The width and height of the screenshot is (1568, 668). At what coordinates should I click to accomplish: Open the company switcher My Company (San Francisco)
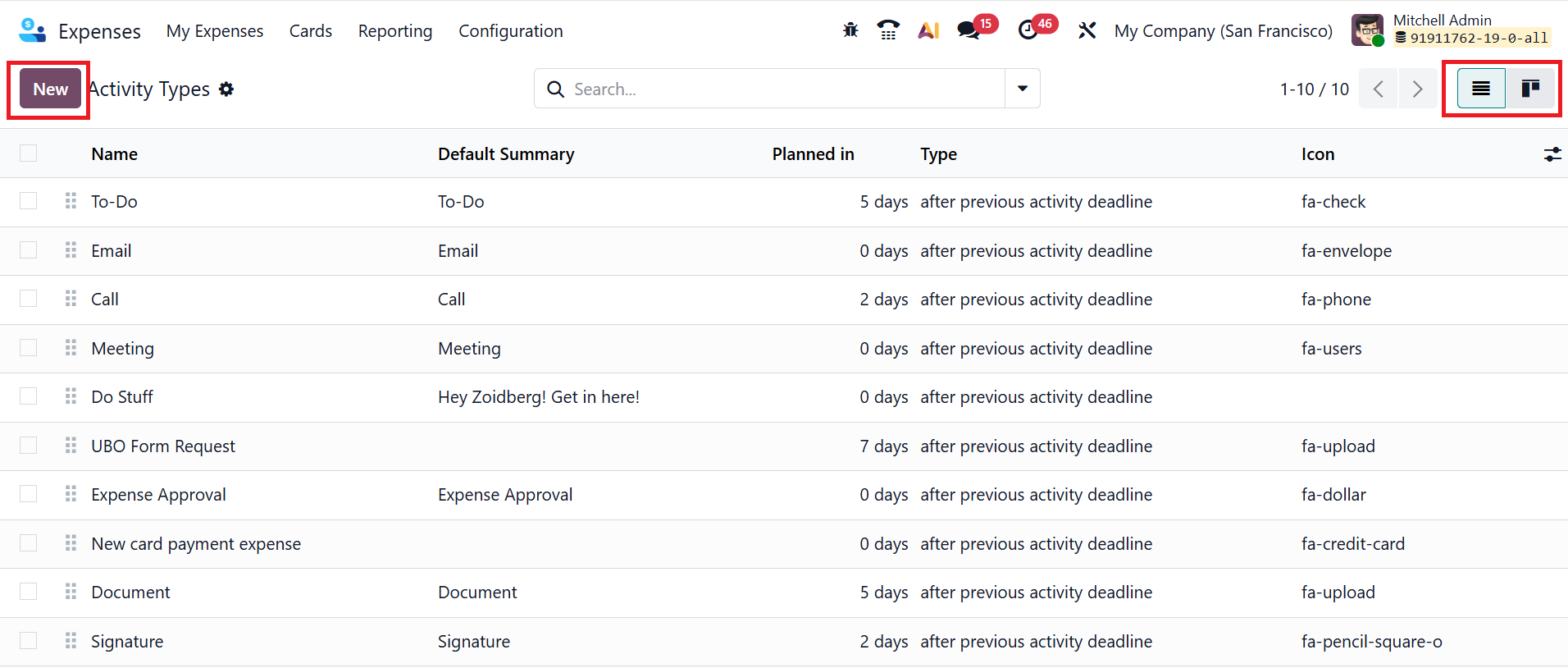(1223, 31)
